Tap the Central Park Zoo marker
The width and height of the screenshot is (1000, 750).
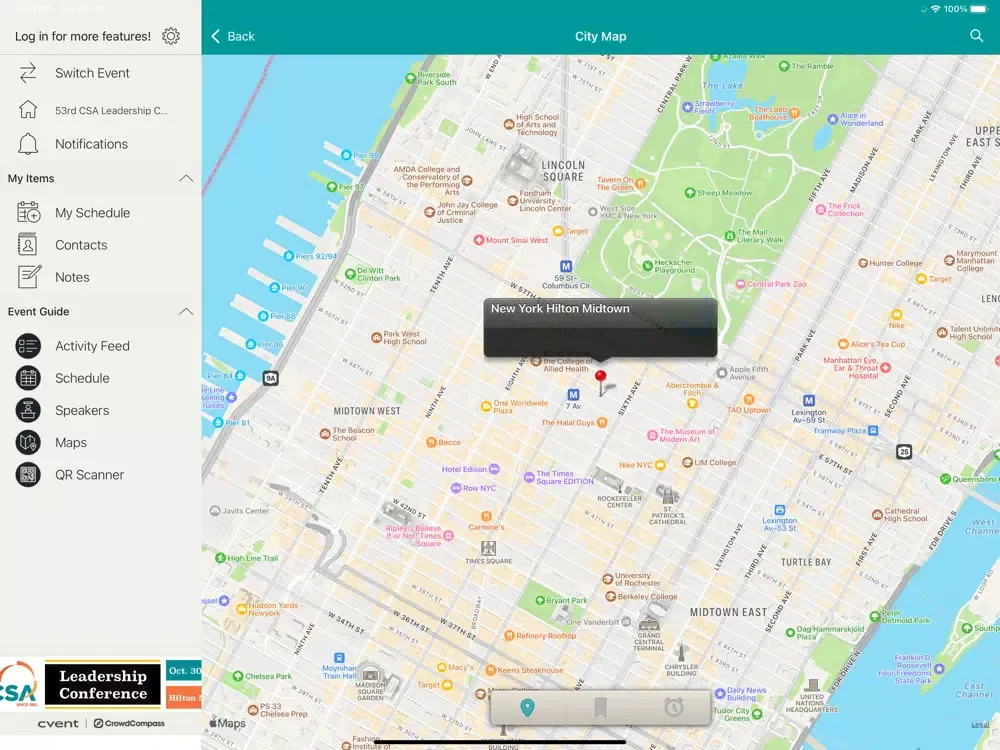click(740, 284)
